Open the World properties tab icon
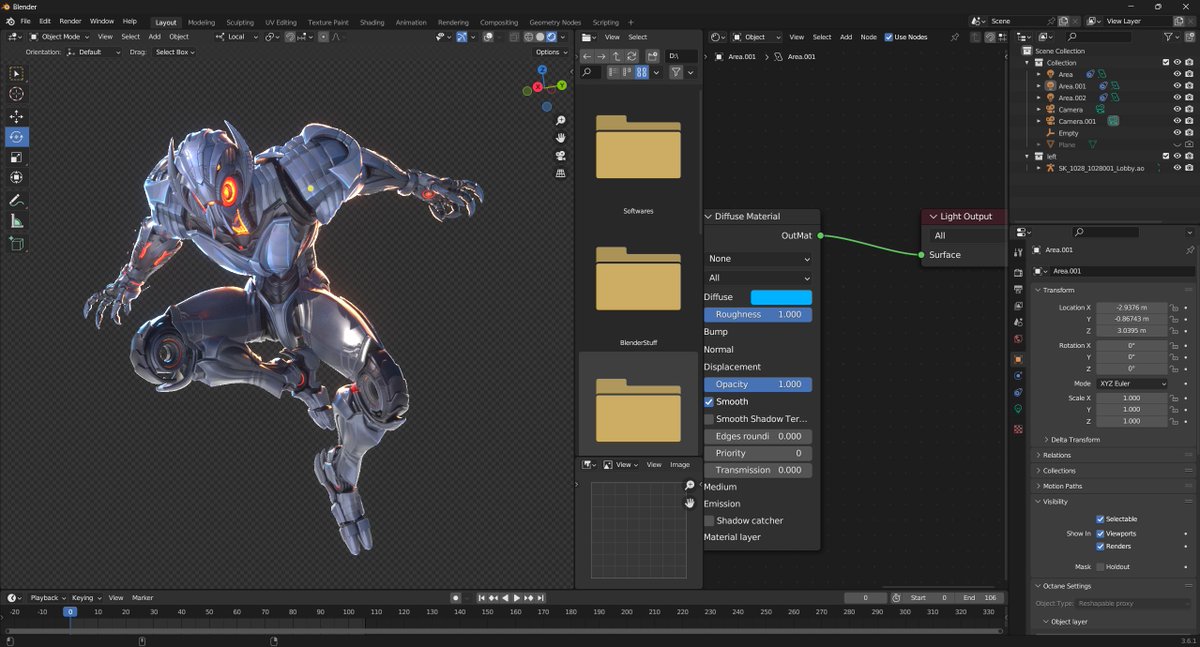Viewport: 1200px width, 647px height. pyautogui.click(x=1018, y=339)
